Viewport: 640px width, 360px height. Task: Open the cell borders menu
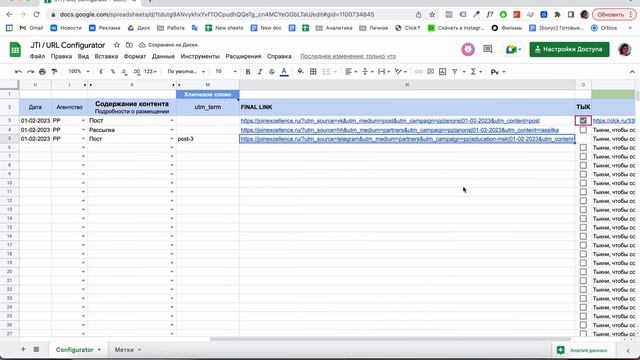click(x=313, y=72)
